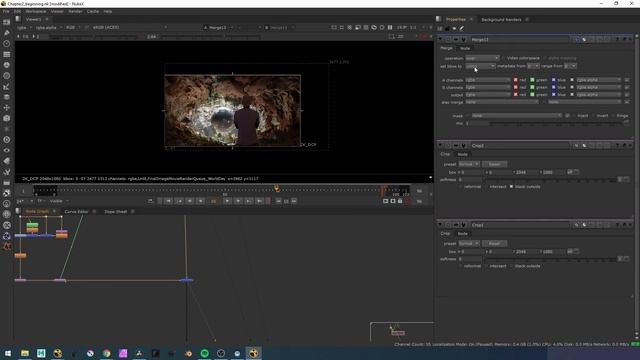This screenshot has height=360, width=640.
Task: Open the set bbox to dropdown
Action: coord(480,66)
